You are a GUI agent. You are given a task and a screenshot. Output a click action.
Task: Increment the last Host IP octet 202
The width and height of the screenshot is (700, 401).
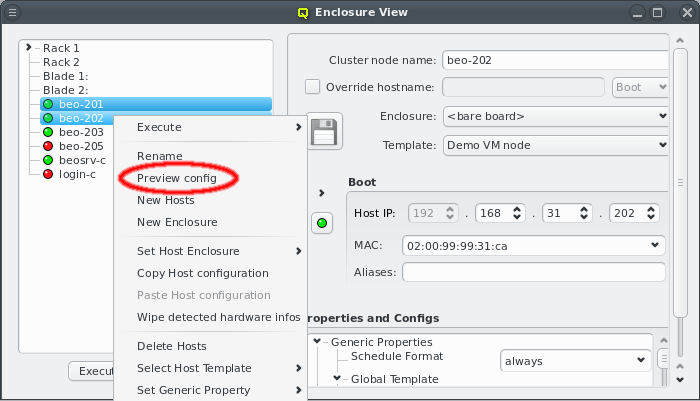click(x=652, y=209)
